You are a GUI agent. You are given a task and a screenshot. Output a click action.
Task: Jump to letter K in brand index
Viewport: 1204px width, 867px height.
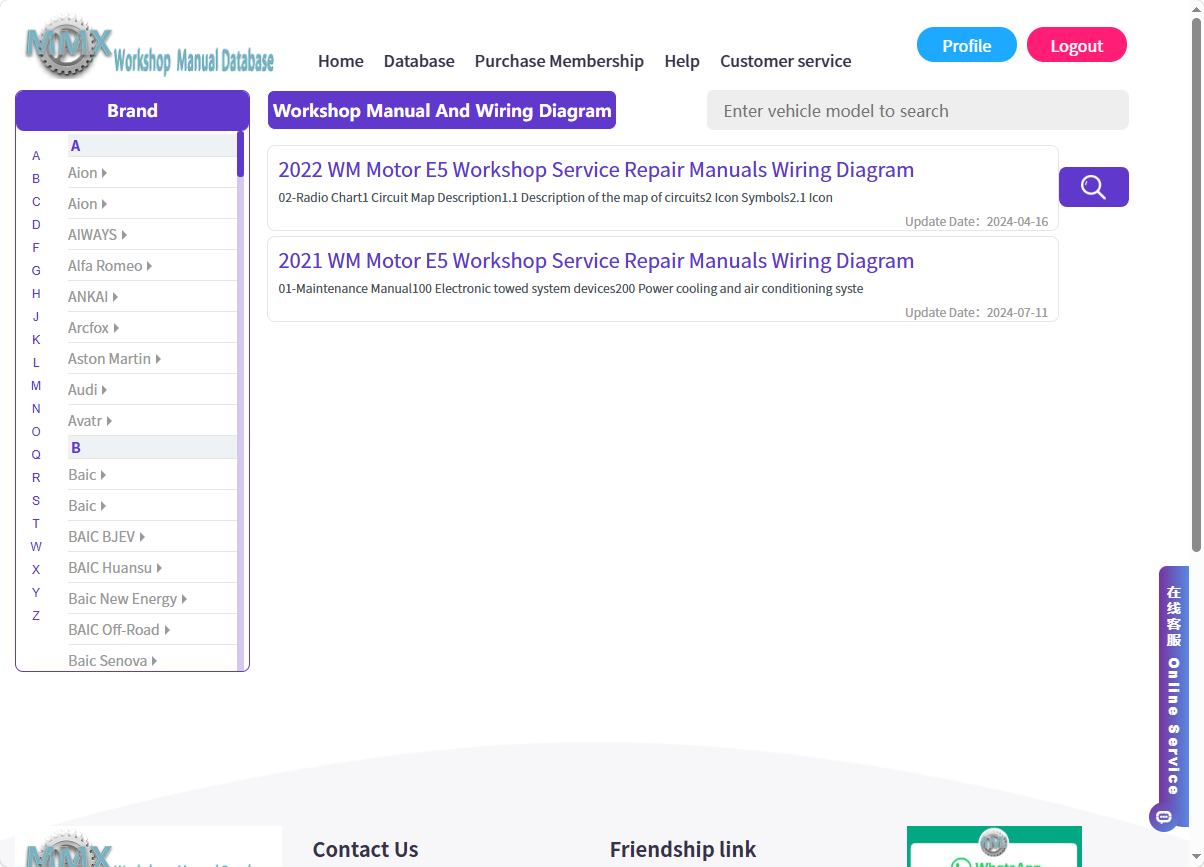pos(36,340)
